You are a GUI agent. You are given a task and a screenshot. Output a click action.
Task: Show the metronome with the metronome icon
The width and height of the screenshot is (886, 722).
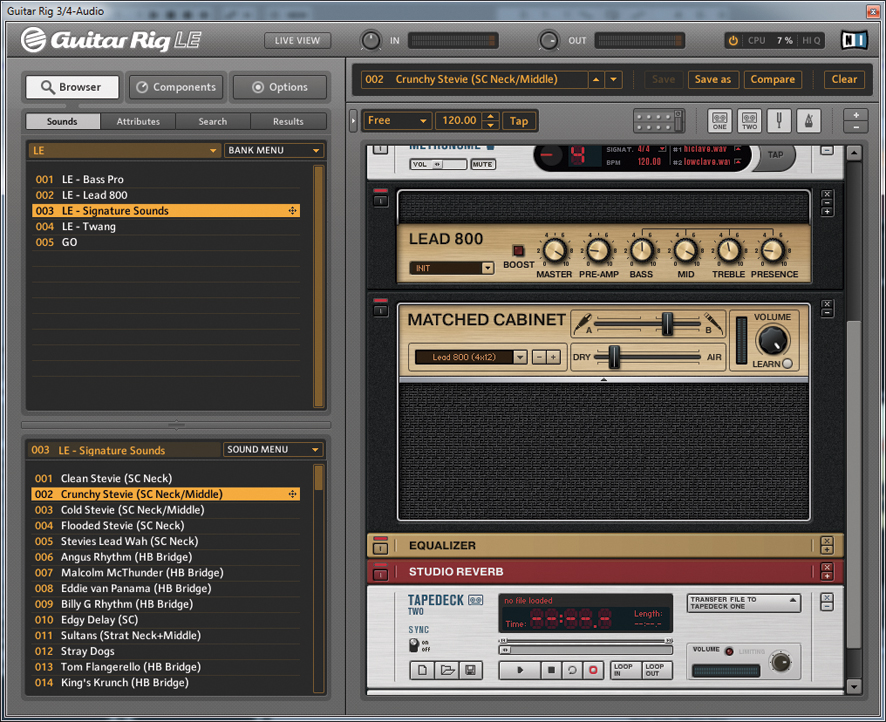[x=809, y=120]
